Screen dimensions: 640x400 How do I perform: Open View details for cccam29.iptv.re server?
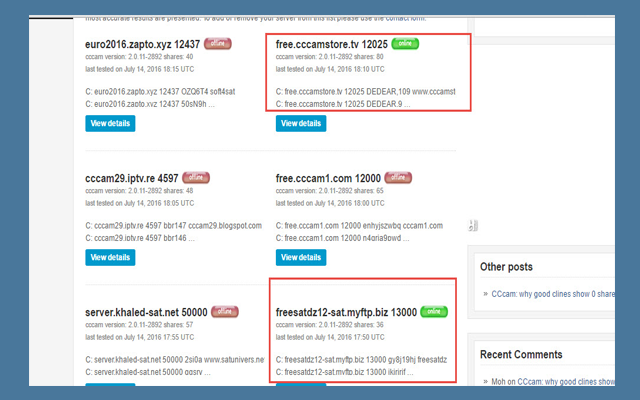pos(110,257)
